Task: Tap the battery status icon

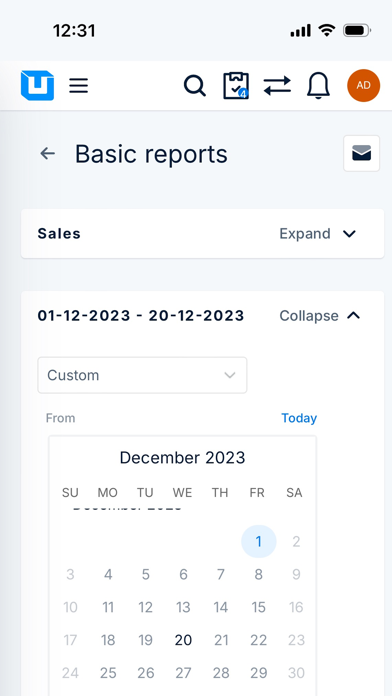Action: [357, 31]
